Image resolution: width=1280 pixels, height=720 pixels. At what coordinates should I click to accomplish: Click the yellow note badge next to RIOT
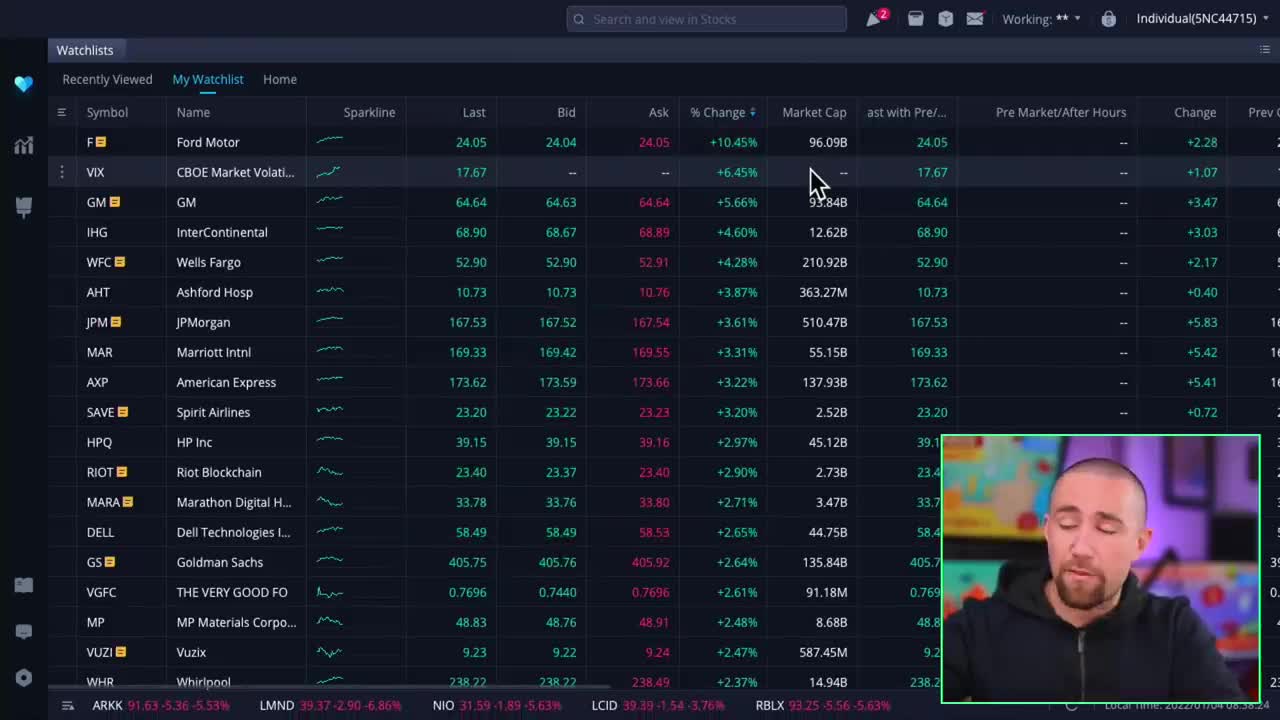tap(122, 472)
